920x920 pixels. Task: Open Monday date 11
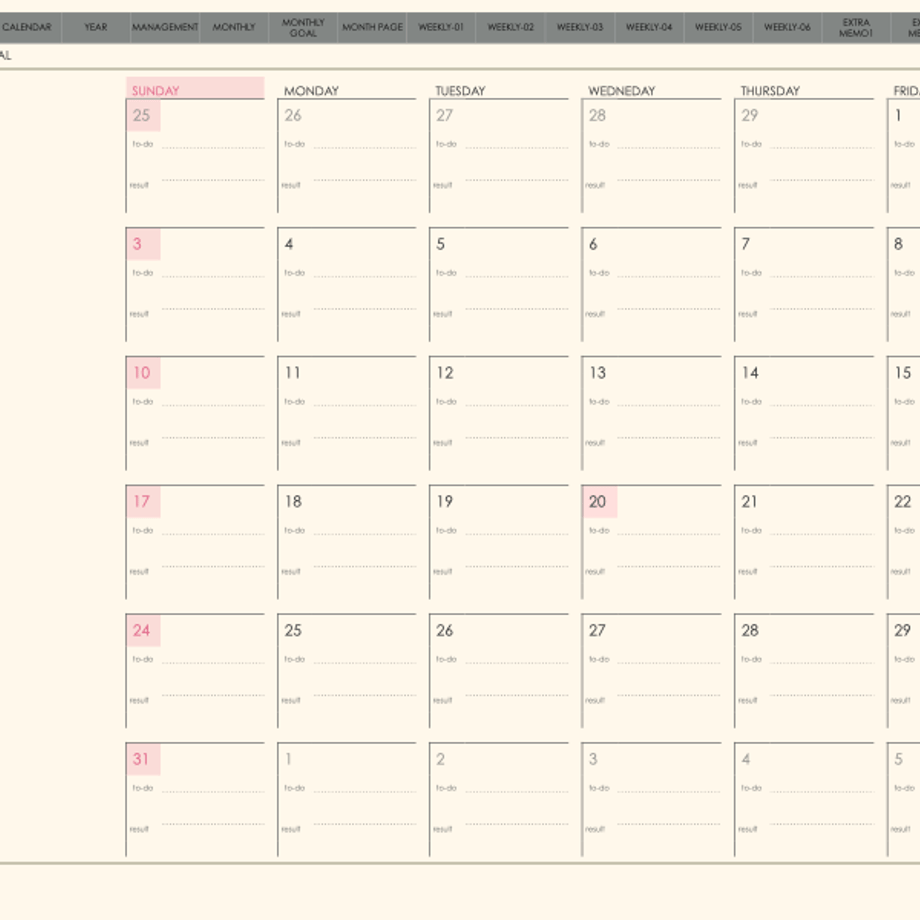tap(293, 373)
